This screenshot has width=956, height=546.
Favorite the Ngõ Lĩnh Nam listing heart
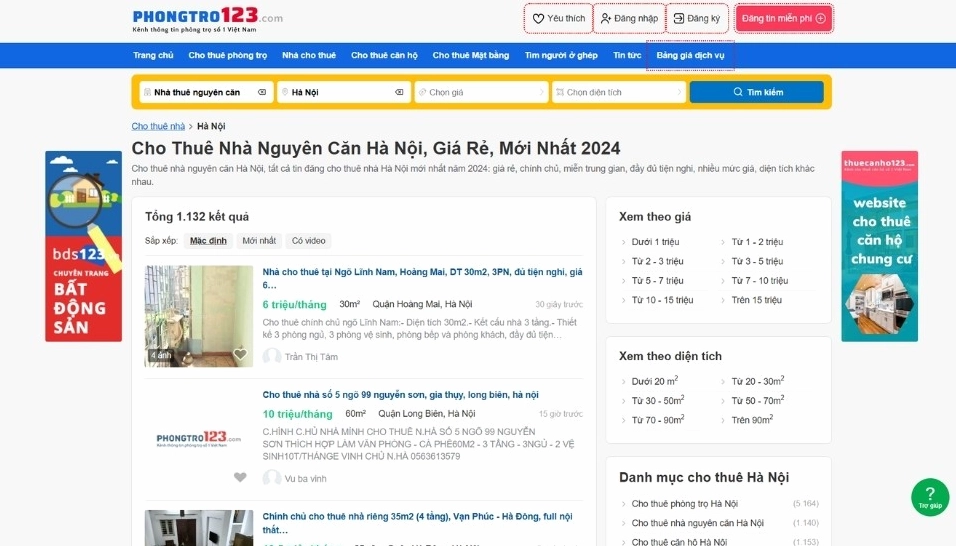pyautogui.click(x=240, y=354)
